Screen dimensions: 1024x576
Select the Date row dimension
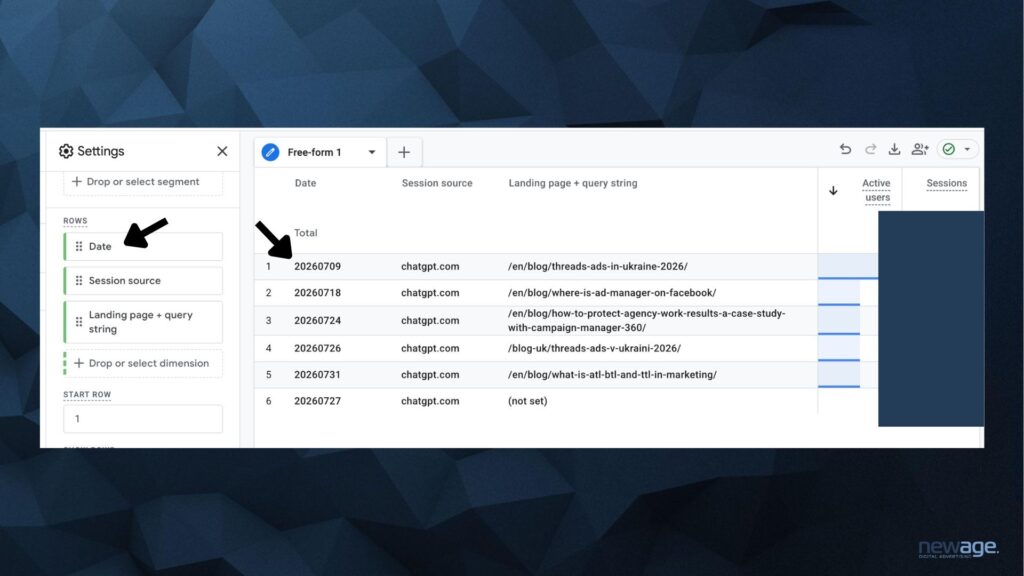(x=144, y=246)
